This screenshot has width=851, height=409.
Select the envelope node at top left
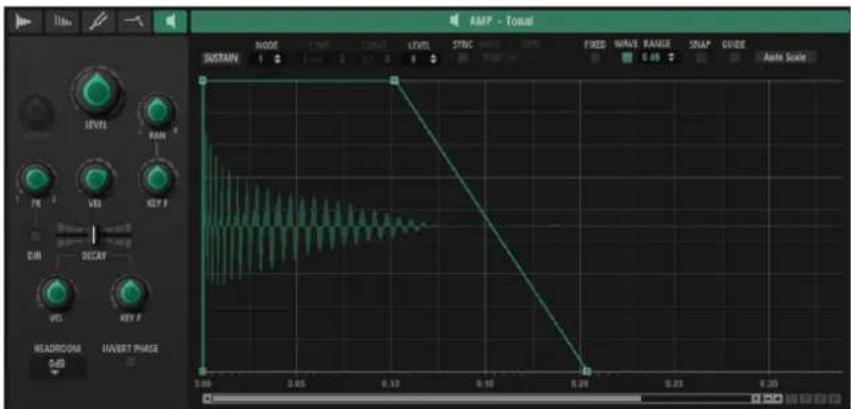click(x=202, y=80)
